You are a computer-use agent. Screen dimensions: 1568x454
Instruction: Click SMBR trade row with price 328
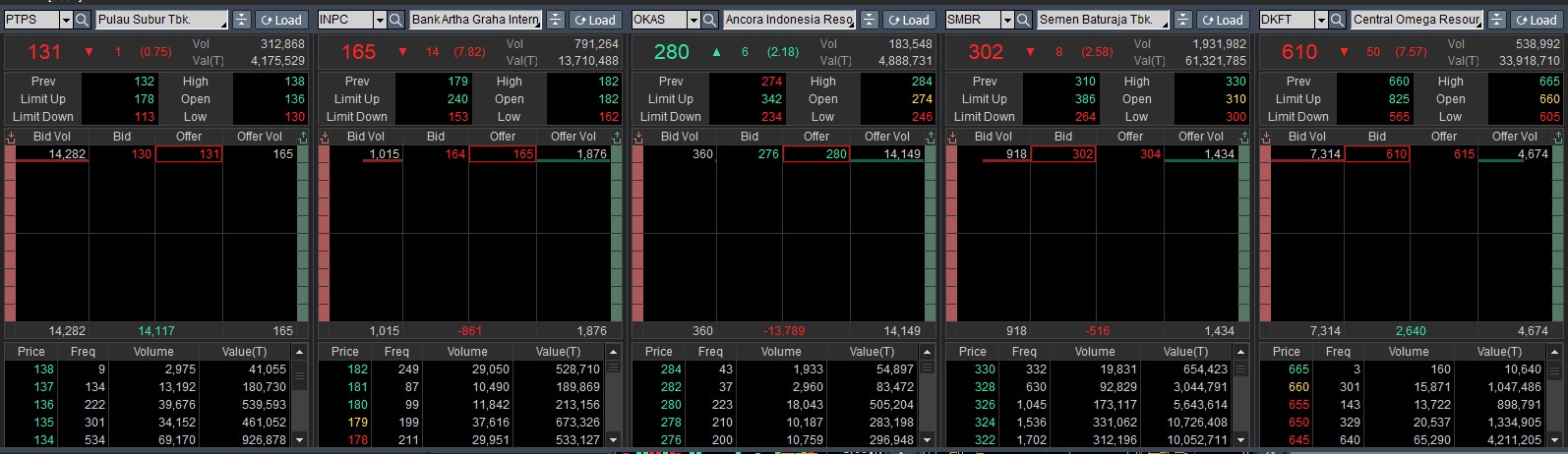click(1089, 387)
